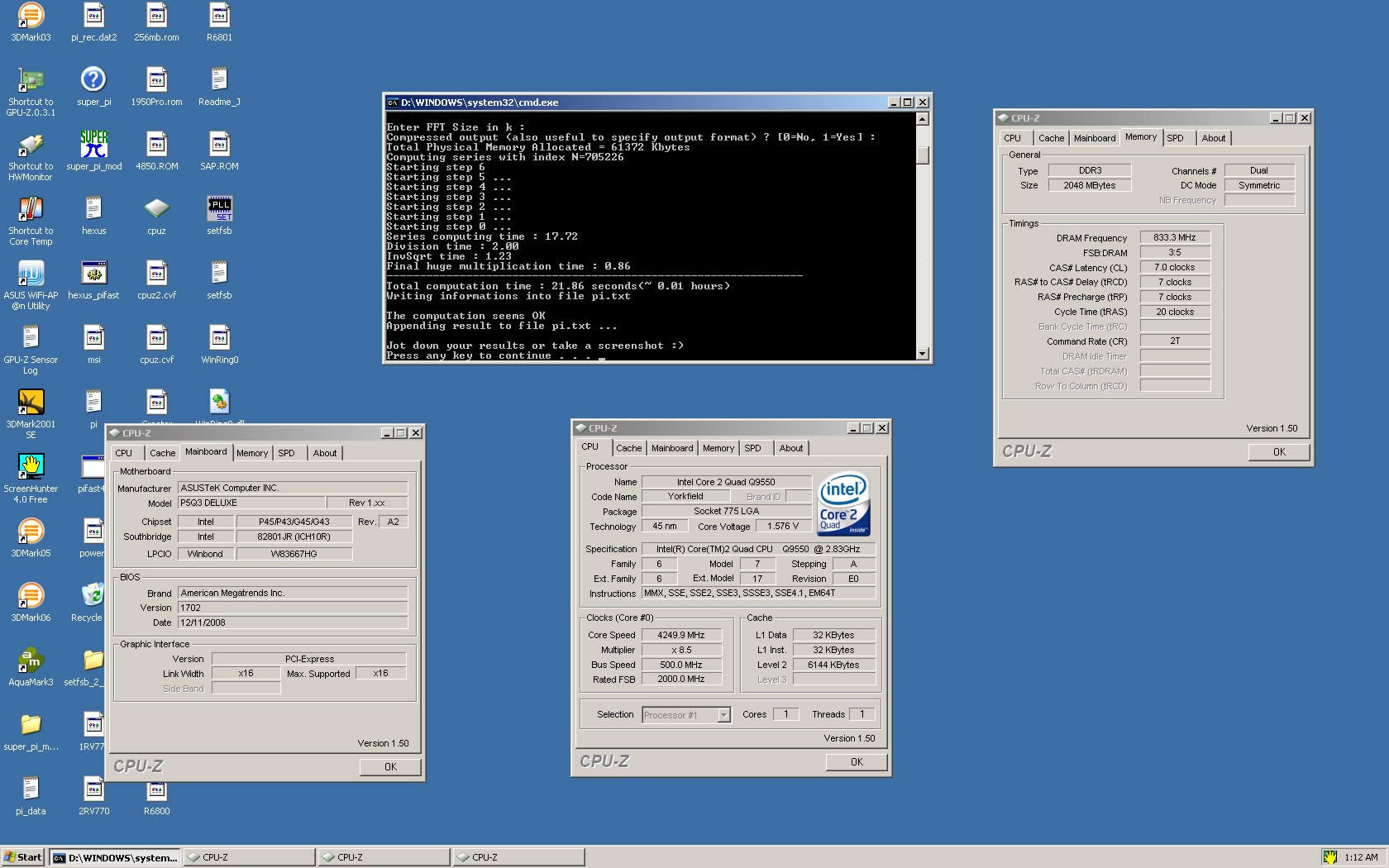Click the DRAM Frequency 833.3 MHz field
The height and width of the screenshot is (868, 1389).
tap(1175, 237)
